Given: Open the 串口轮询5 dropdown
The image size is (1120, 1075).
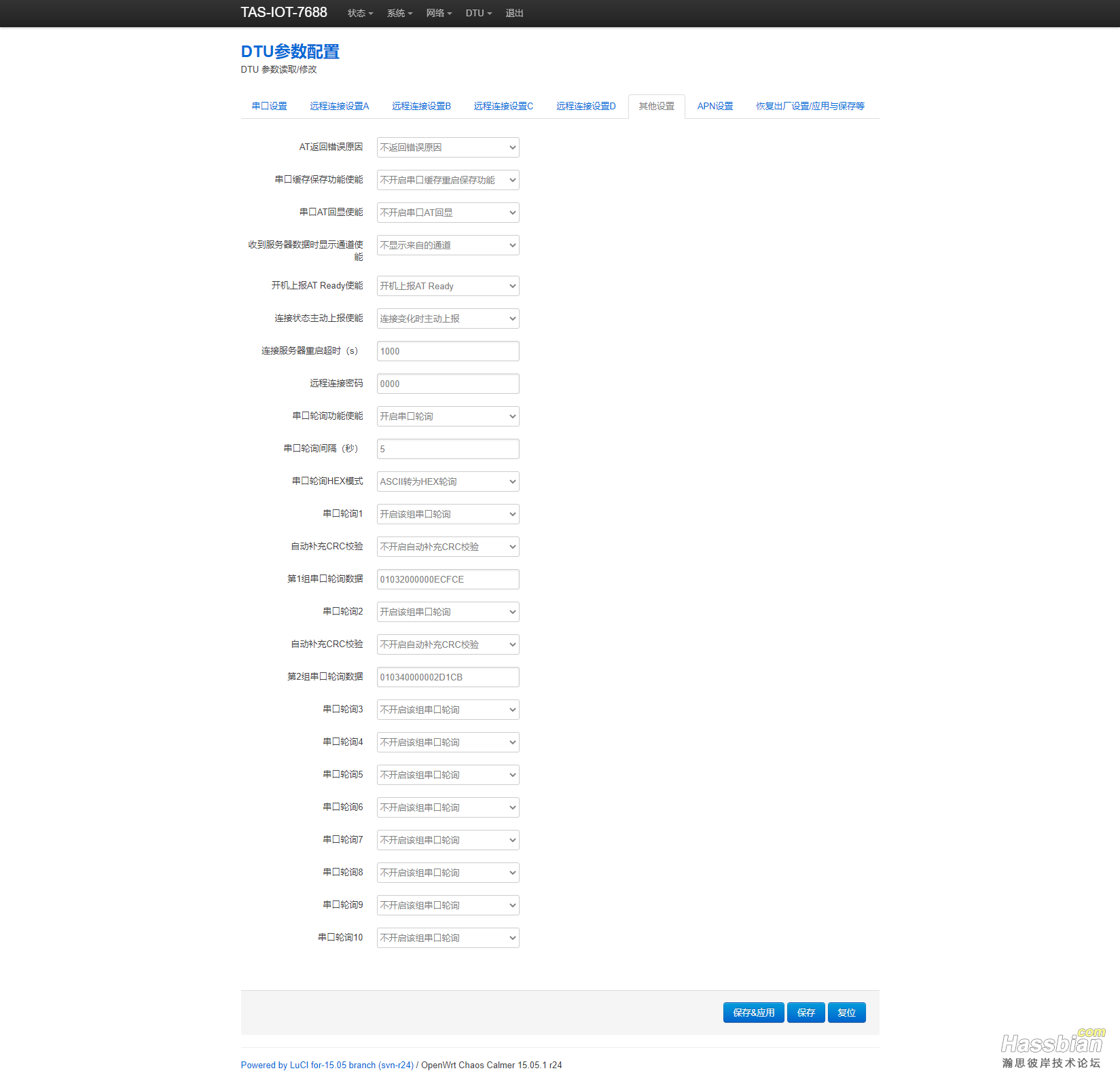Looking at the screenshot, I should [x=448, y=775].
